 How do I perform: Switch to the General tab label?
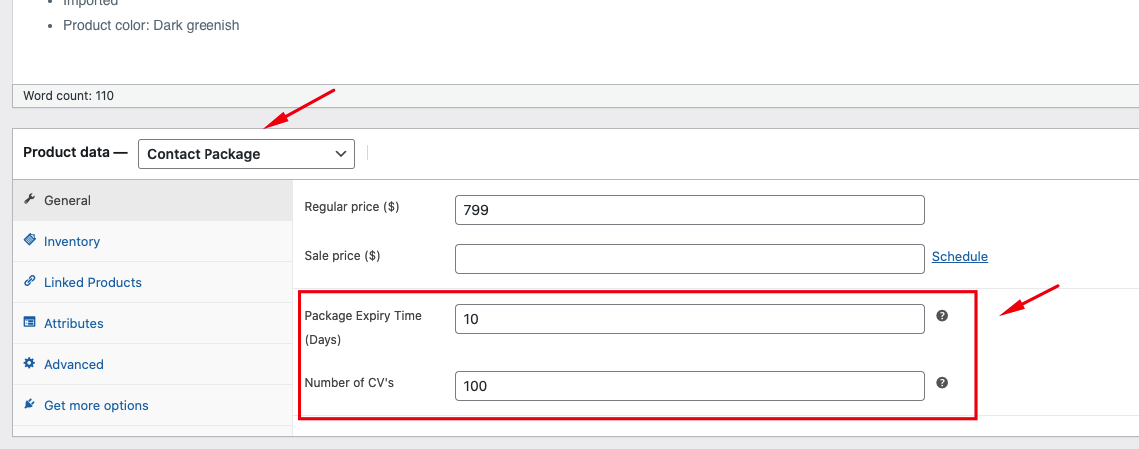coord(67,200)
